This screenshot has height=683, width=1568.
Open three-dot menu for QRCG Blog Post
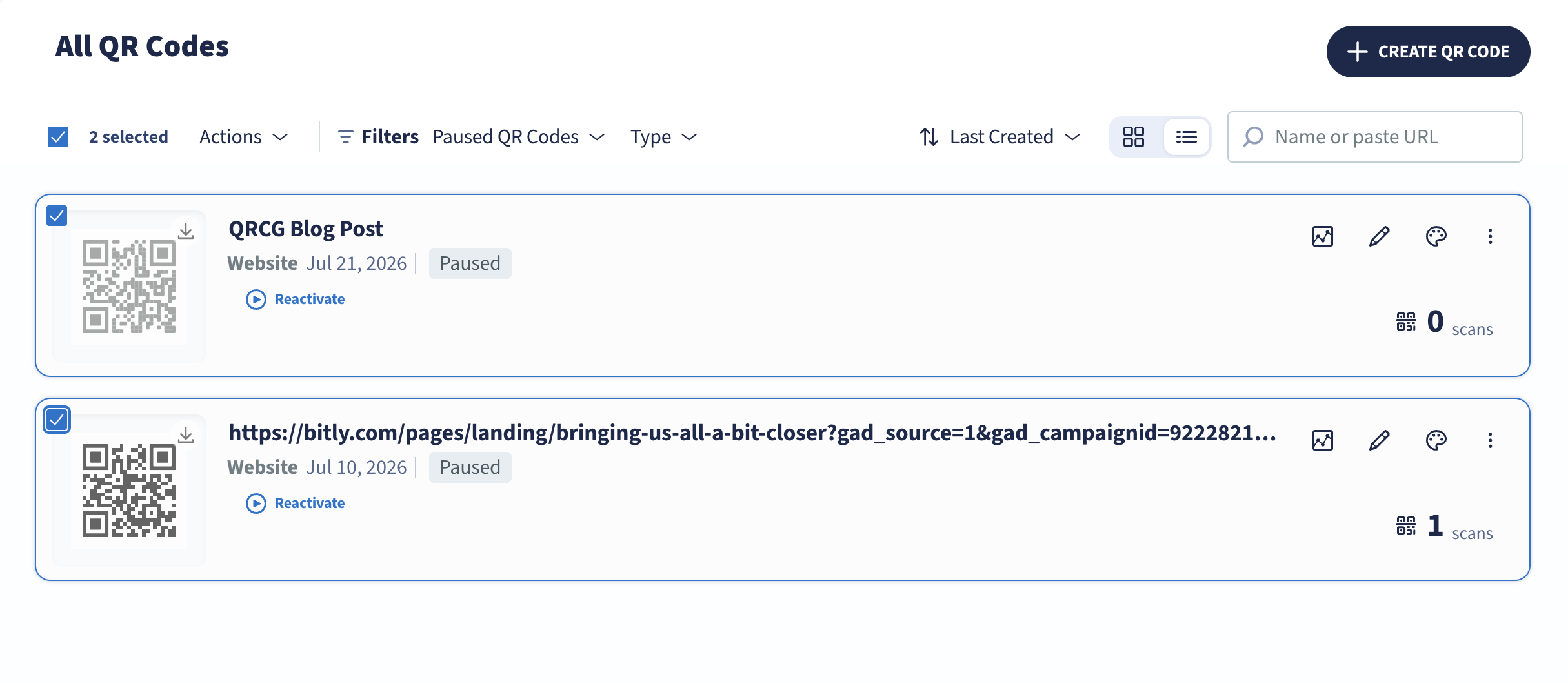pos(1490,236)
